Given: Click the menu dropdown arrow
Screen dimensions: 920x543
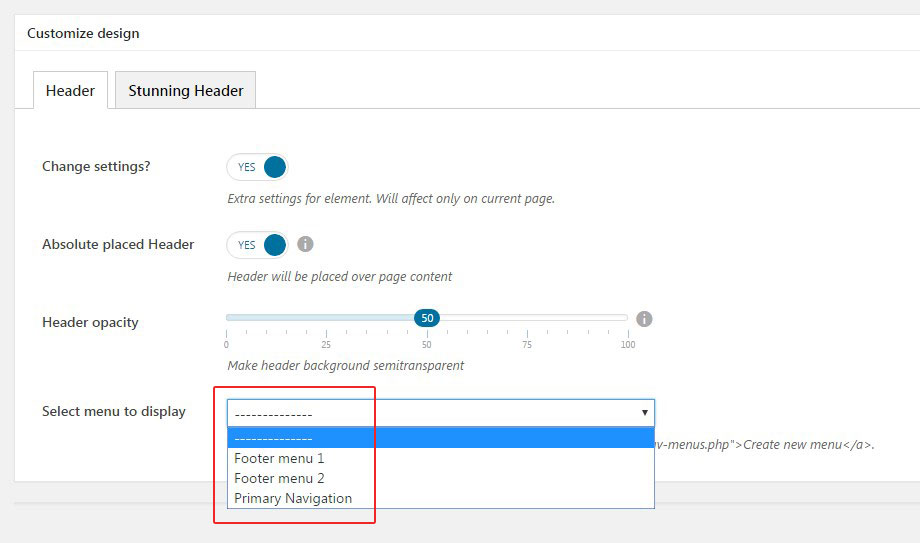Looking at the screenshot, I should pyautogui.click(x=644, y=413).
